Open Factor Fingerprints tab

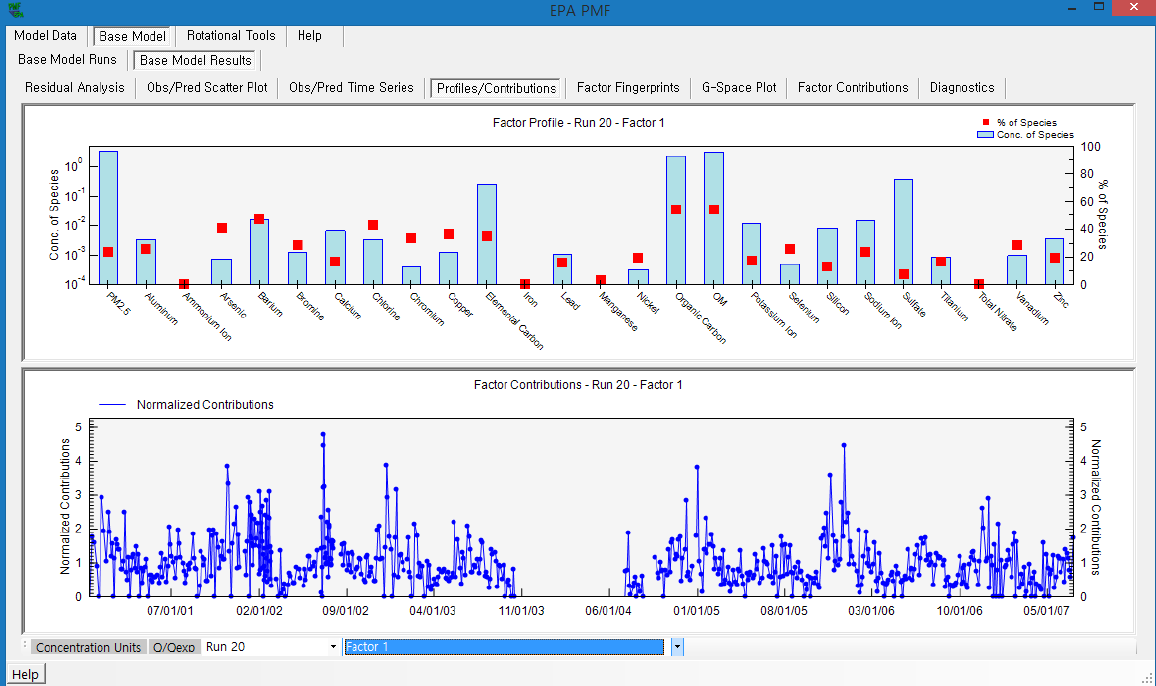click(628, 87)
